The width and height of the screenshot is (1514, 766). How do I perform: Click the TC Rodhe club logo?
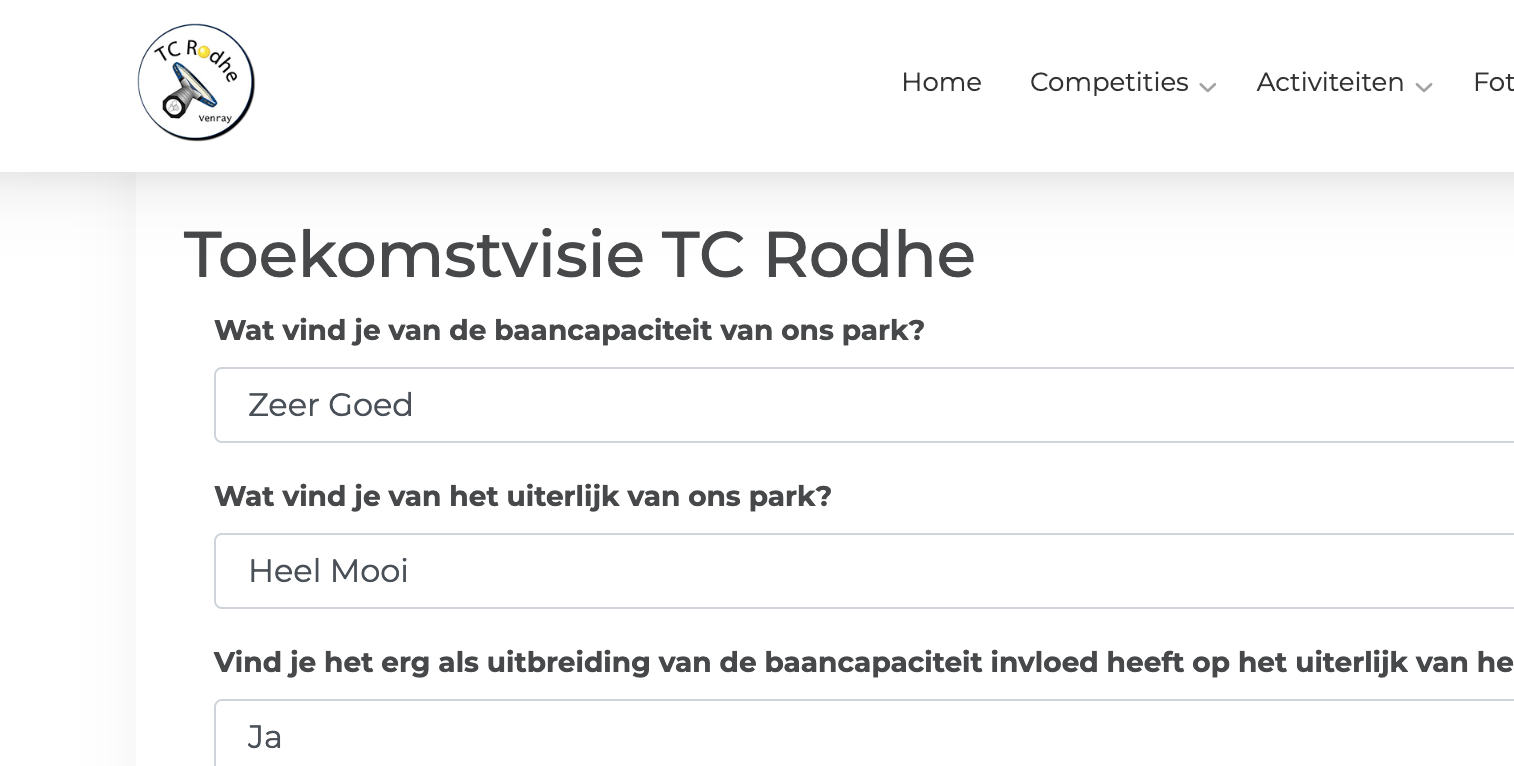[196, 82]
